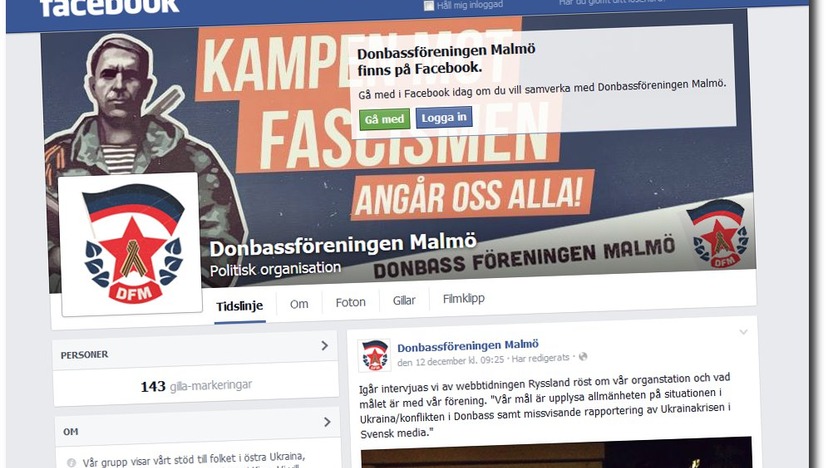Select the Tidslinje tab
This screenshot has width=828, height=468.
[240, 306]
